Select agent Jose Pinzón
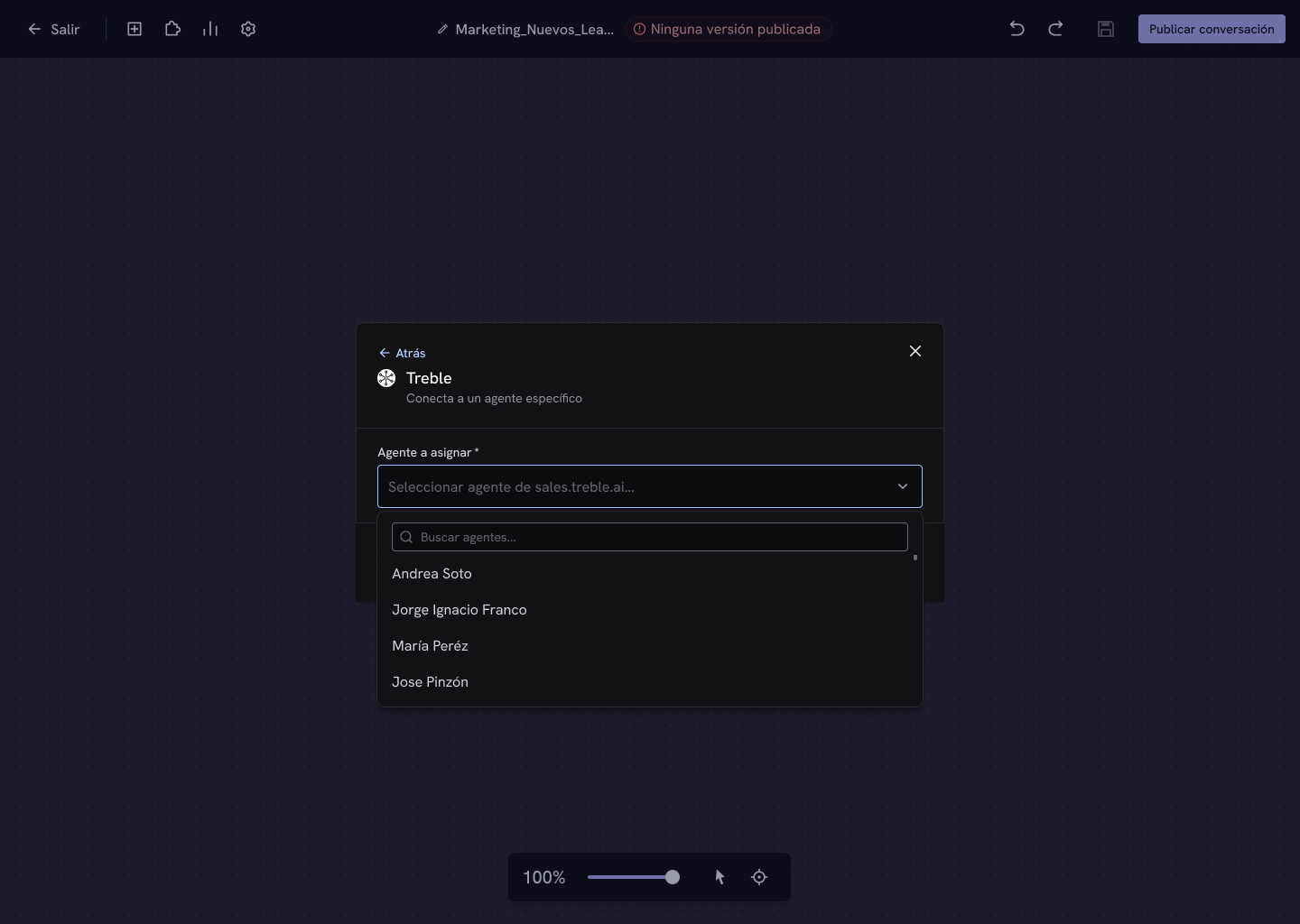The width and height of the screenshot is (1300, 924). tap(650, 682)
